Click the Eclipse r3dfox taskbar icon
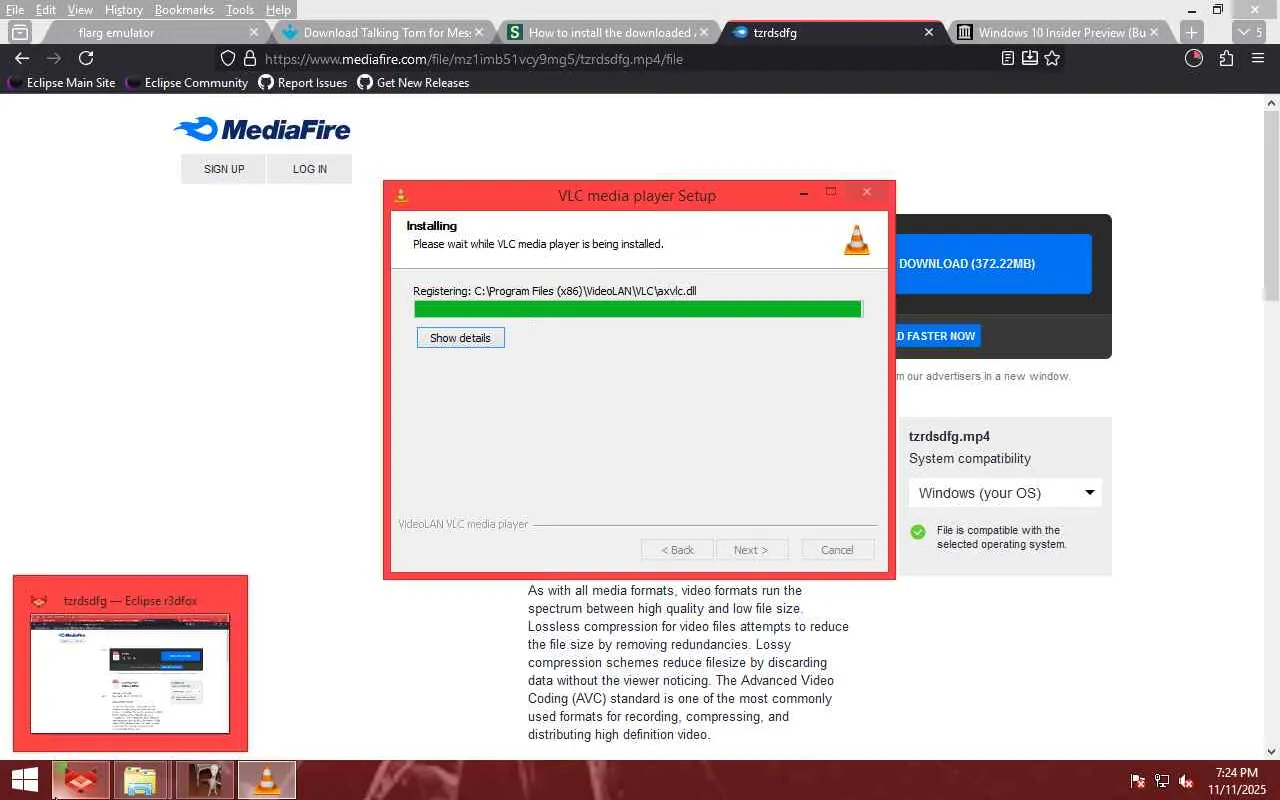Image resolution: width=1280 pixels, height=800 pixels. point(81,780)
